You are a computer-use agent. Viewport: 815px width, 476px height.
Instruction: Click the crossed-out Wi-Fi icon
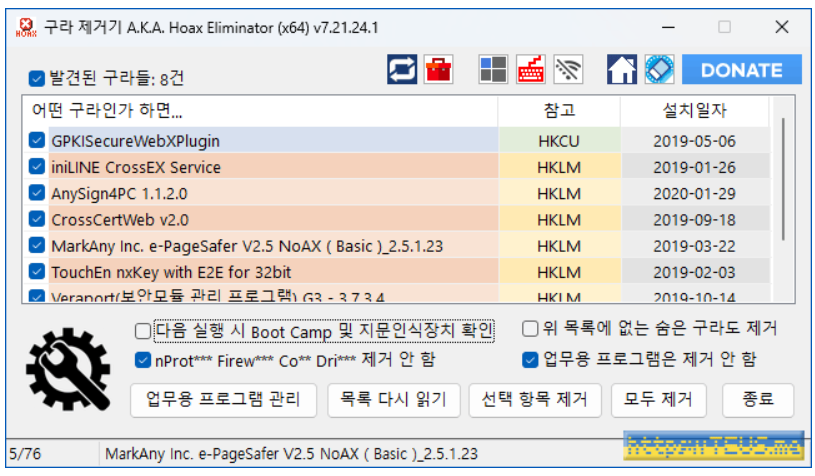tap(568, 69)
